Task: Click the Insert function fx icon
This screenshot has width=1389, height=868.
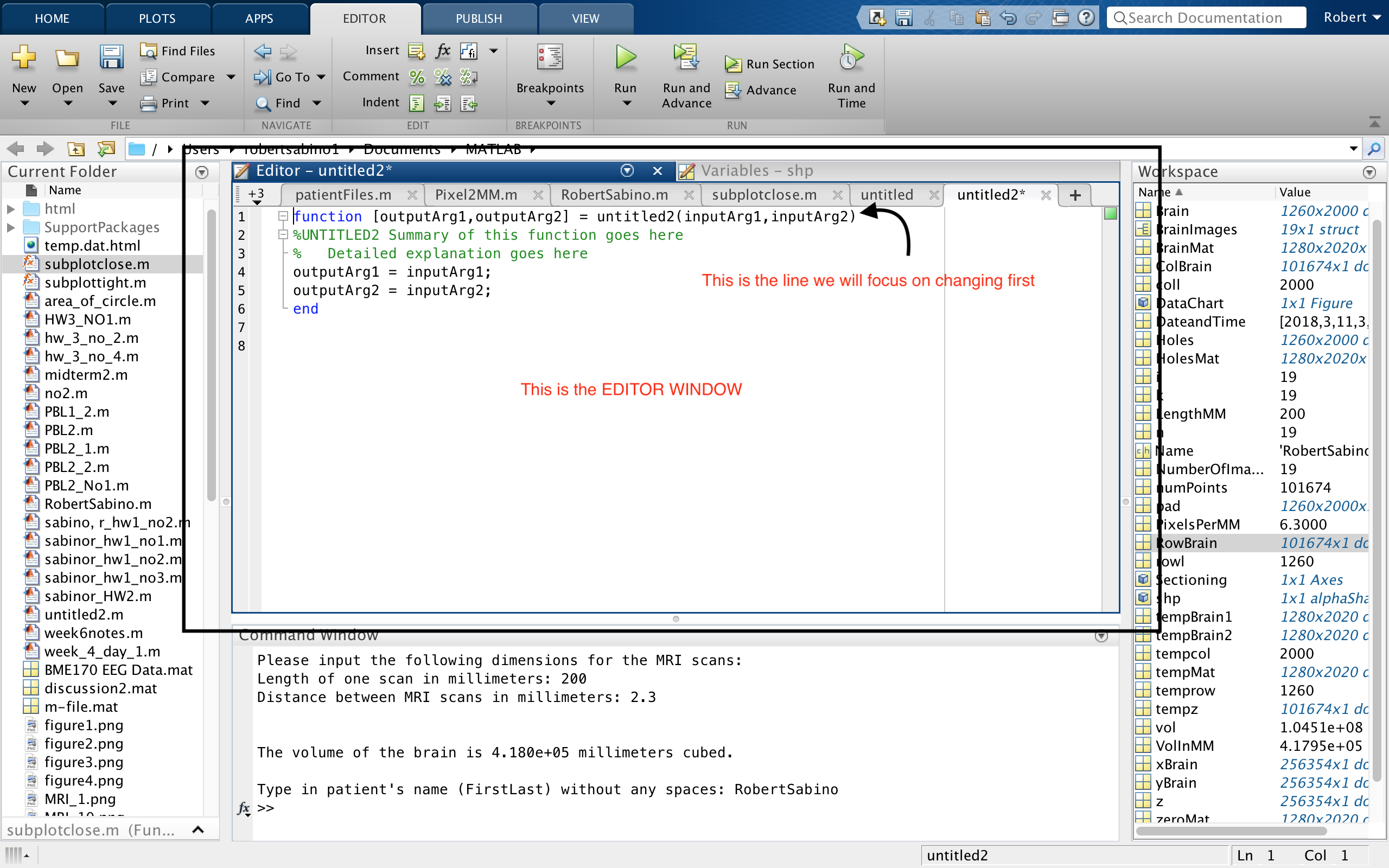Action: pos(443,50)
